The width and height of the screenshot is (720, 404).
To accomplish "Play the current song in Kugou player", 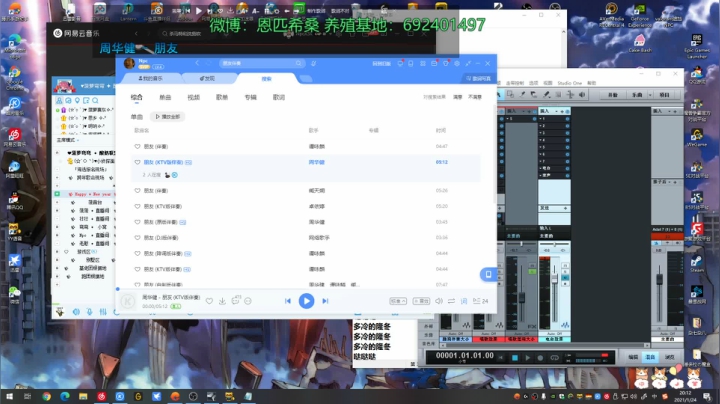I will (x=306, y=301).
